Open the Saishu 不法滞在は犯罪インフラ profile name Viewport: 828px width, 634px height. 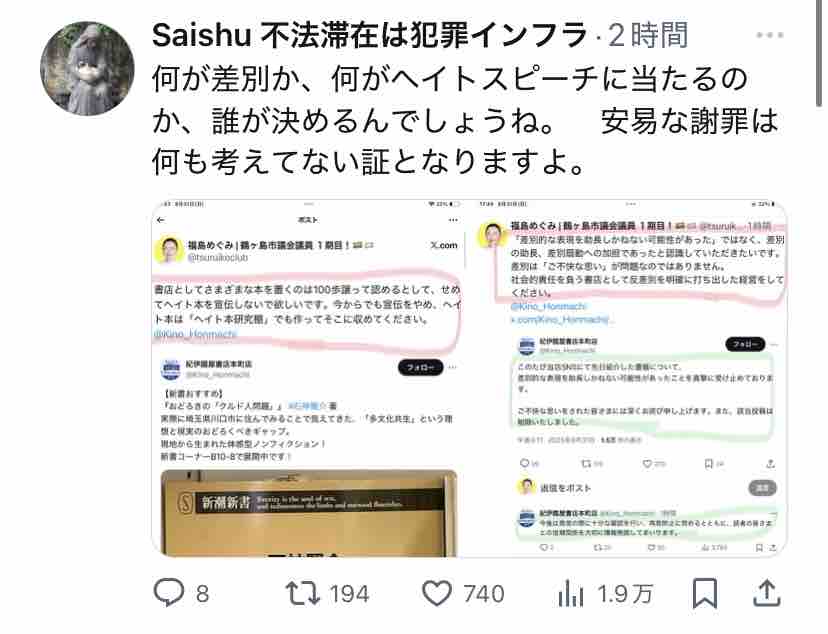pos(370,35)
